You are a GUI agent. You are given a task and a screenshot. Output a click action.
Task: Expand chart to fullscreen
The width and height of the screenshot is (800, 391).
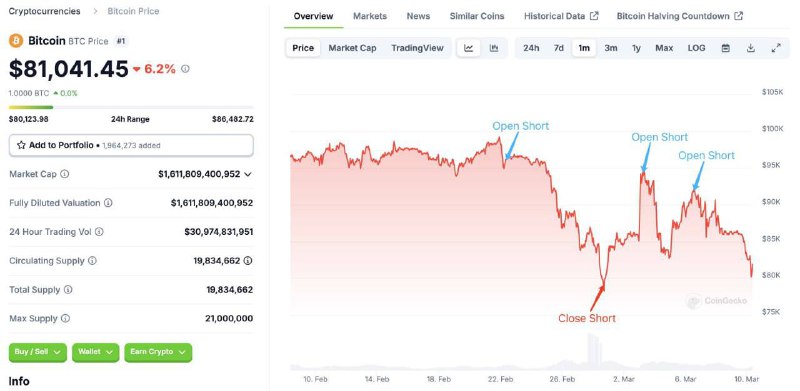click(776, 48)
